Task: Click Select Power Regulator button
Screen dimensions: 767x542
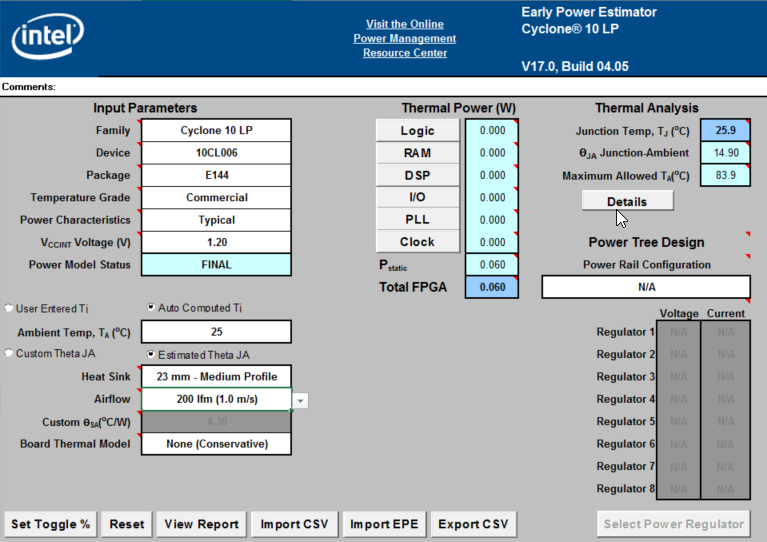Action: coord(674,524)
